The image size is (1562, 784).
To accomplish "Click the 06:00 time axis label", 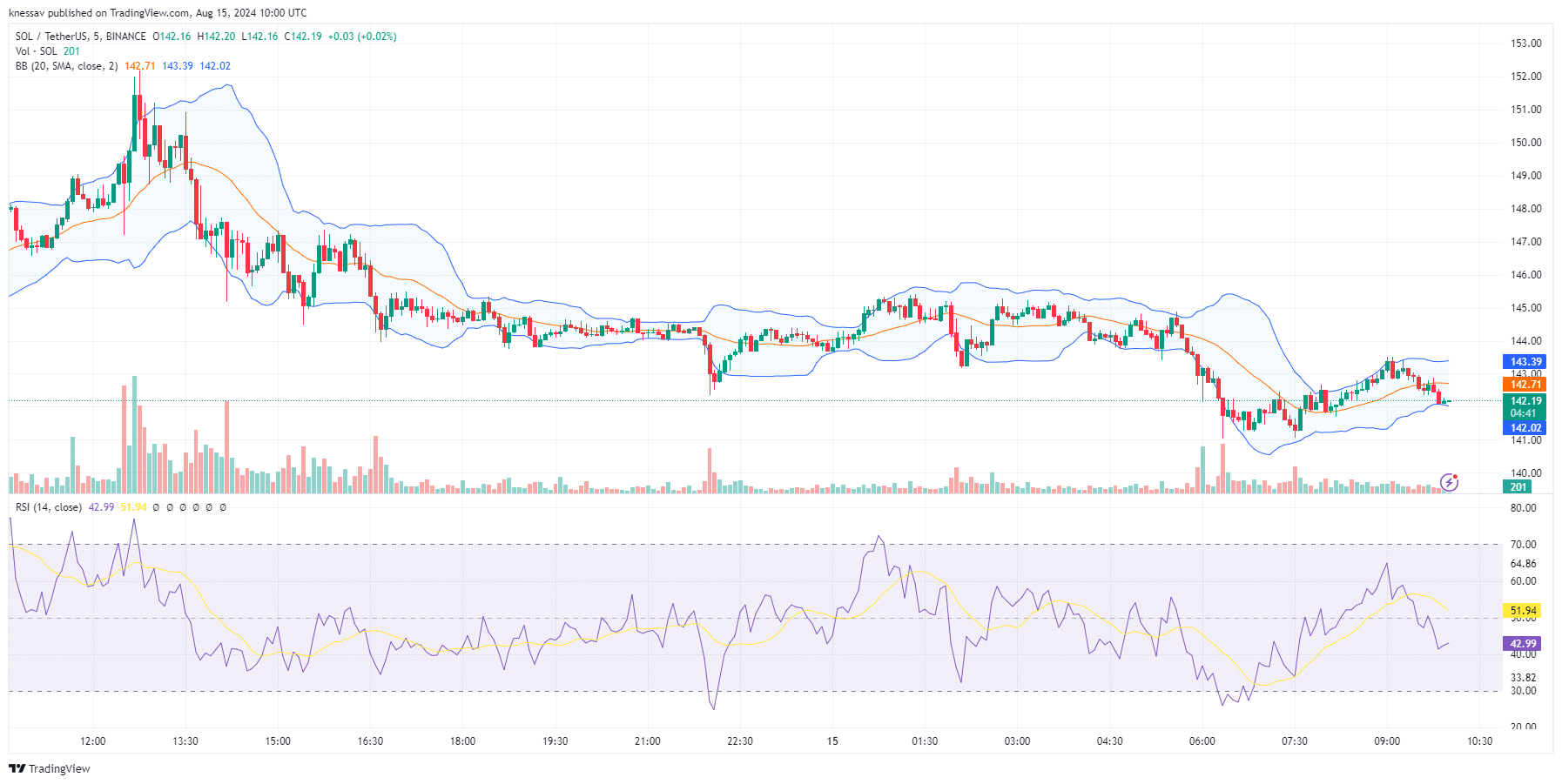I will pos(1202,741).
